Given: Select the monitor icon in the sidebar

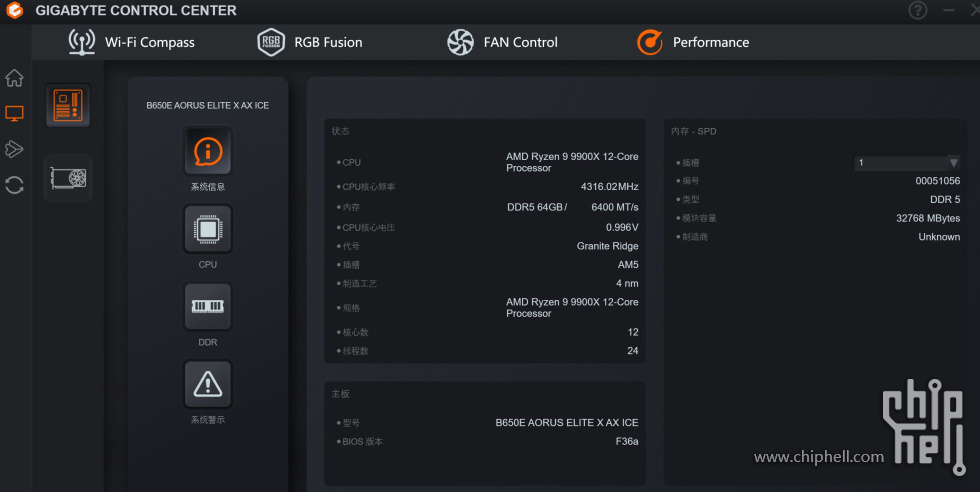Looking at the screenshot, I should [x=14, y=113].
